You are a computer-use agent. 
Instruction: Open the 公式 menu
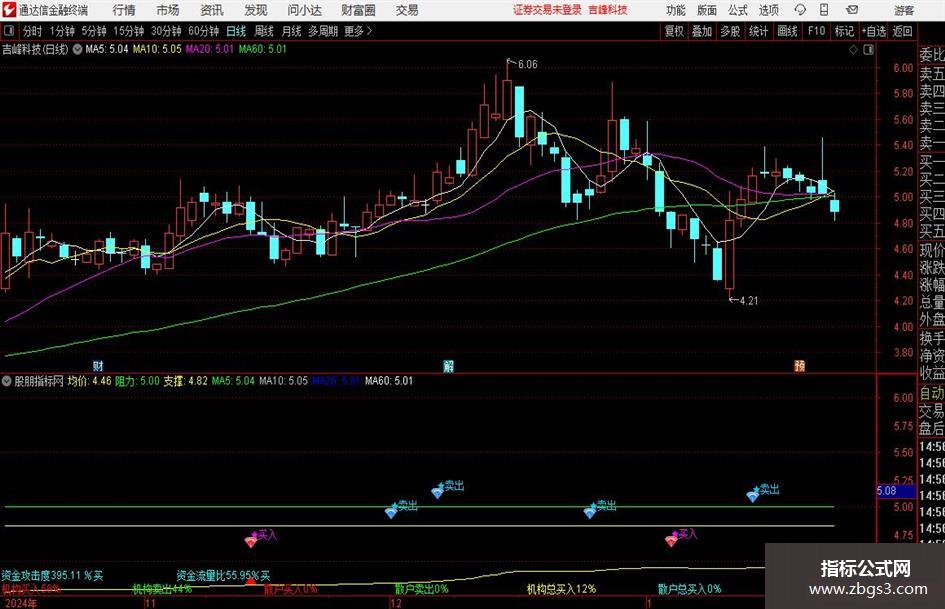pyautogui.click(x=738, y=10)
